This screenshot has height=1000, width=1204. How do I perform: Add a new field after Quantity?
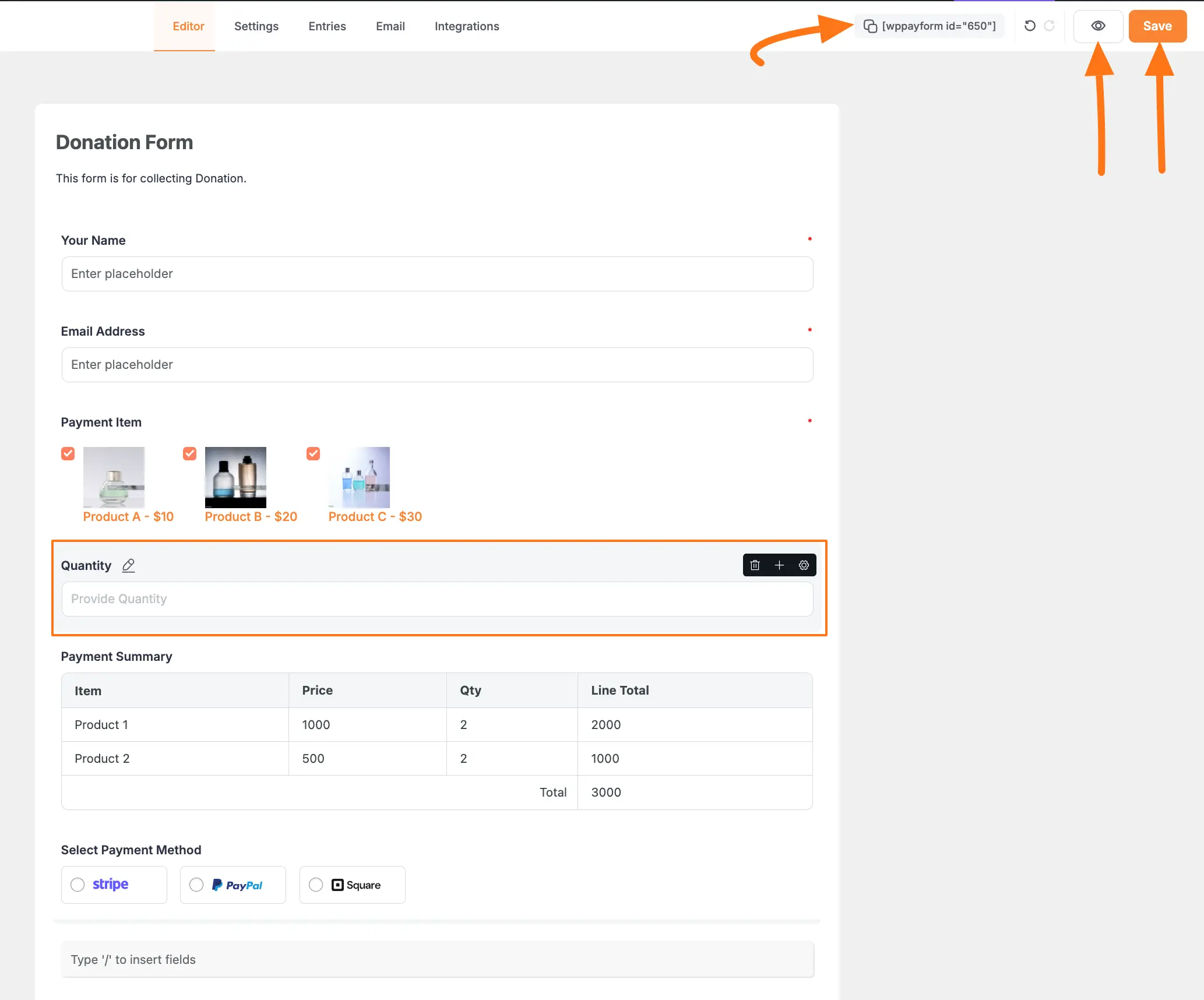tap(780, 565)
